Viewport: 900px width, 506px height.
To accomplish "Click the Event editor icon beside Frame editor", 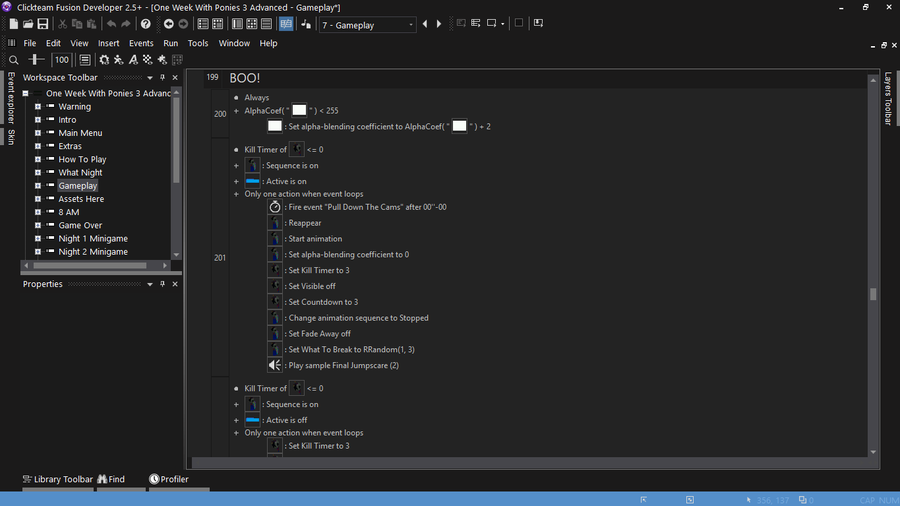I will pyautogui.click(x=237, y=24).
